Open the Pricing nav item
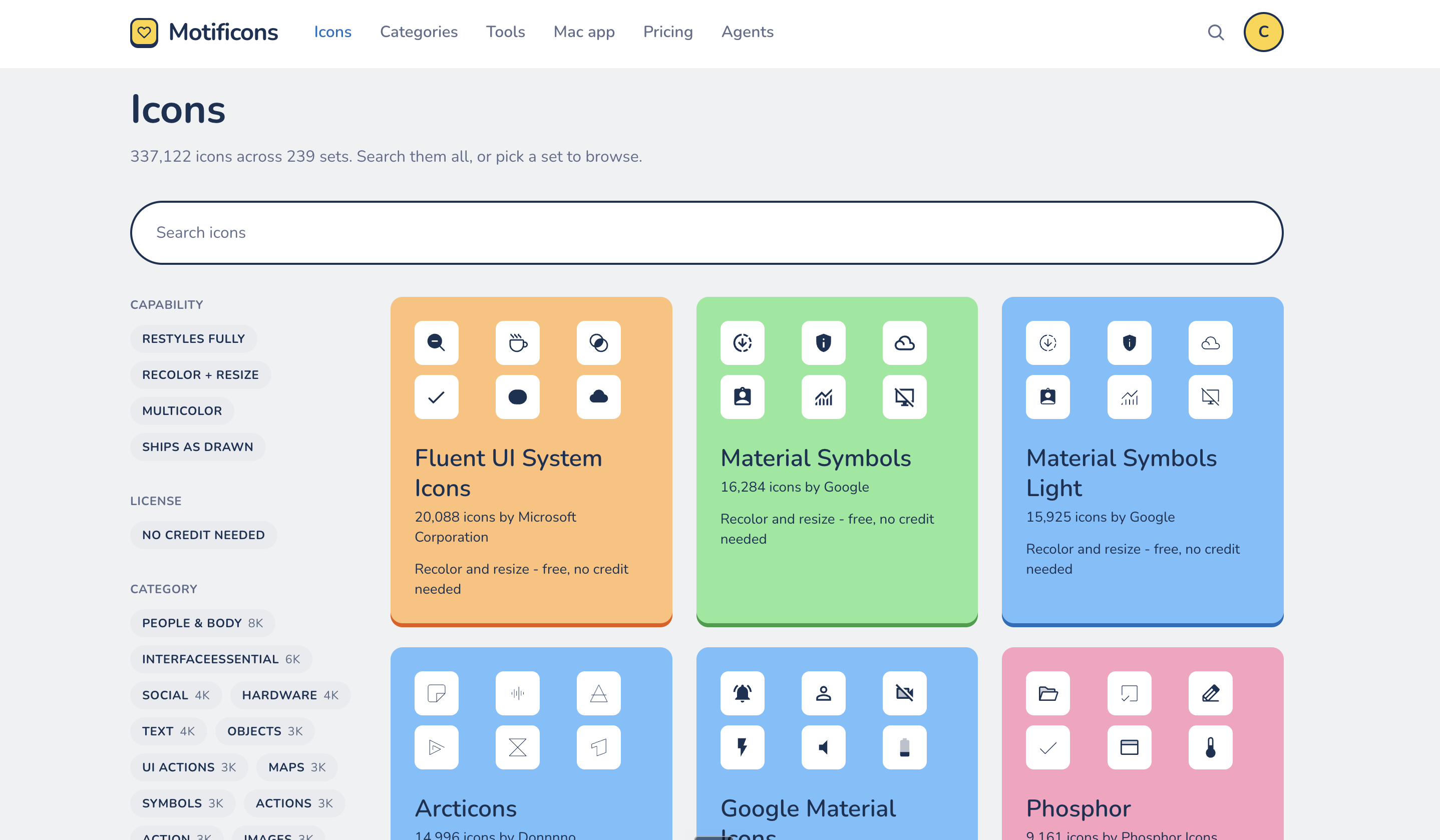Viewport: 1440px width, 840px height. coord(668,32)
